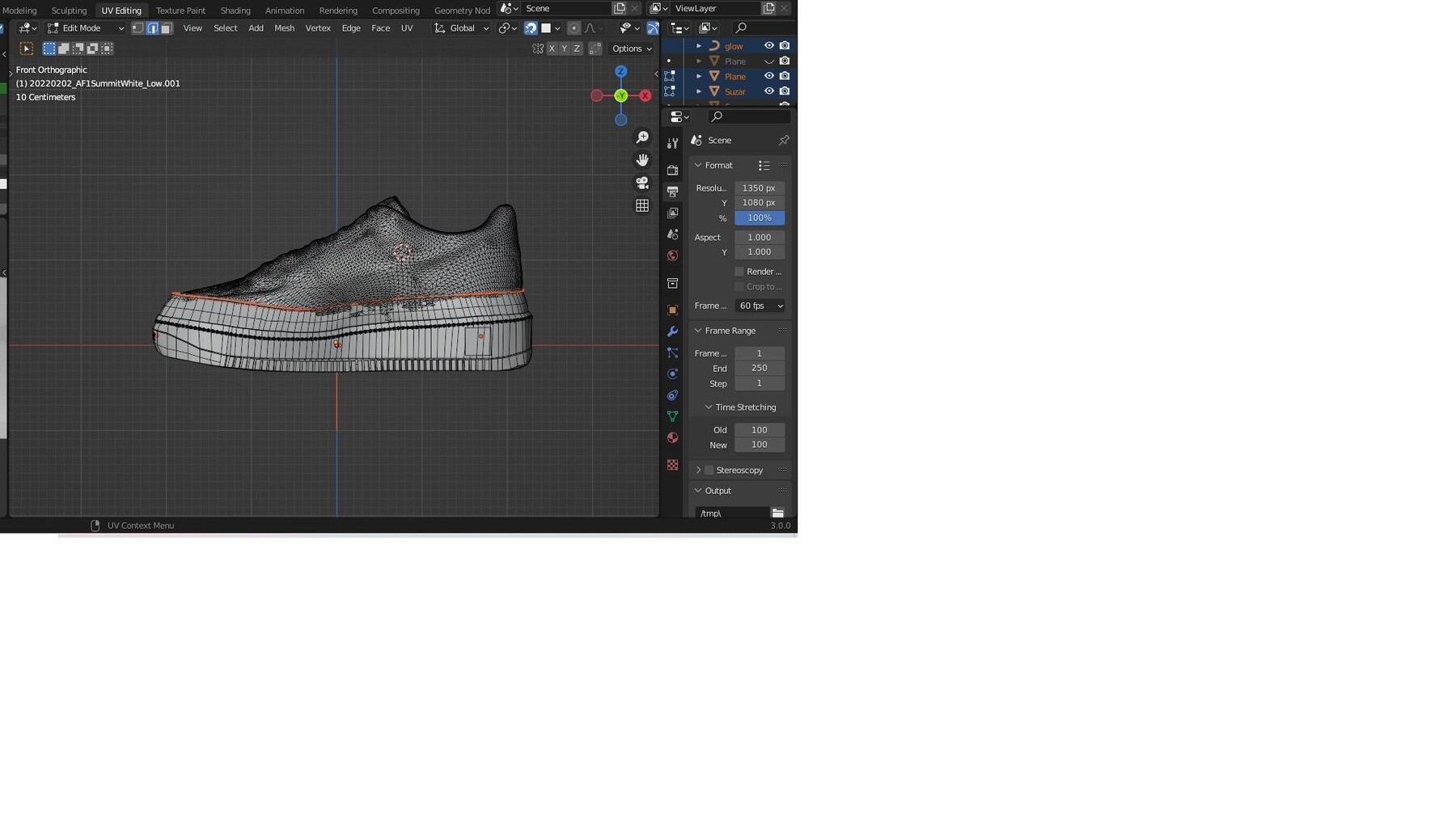
Task: Toggle the X axis mirror button
Action: (x=552, y=49)
